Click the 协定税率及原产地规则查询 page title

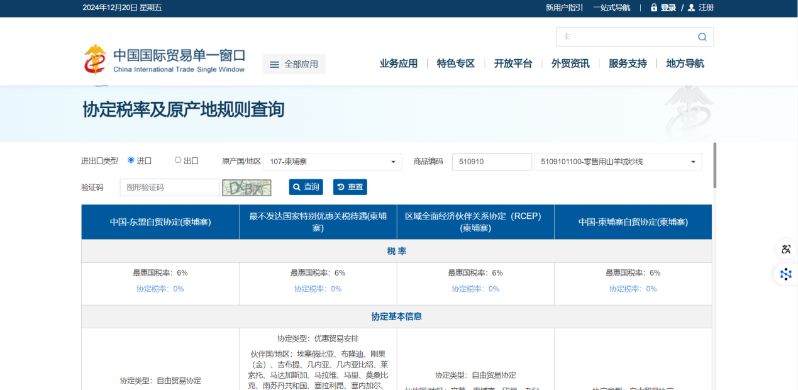[183, 109]
